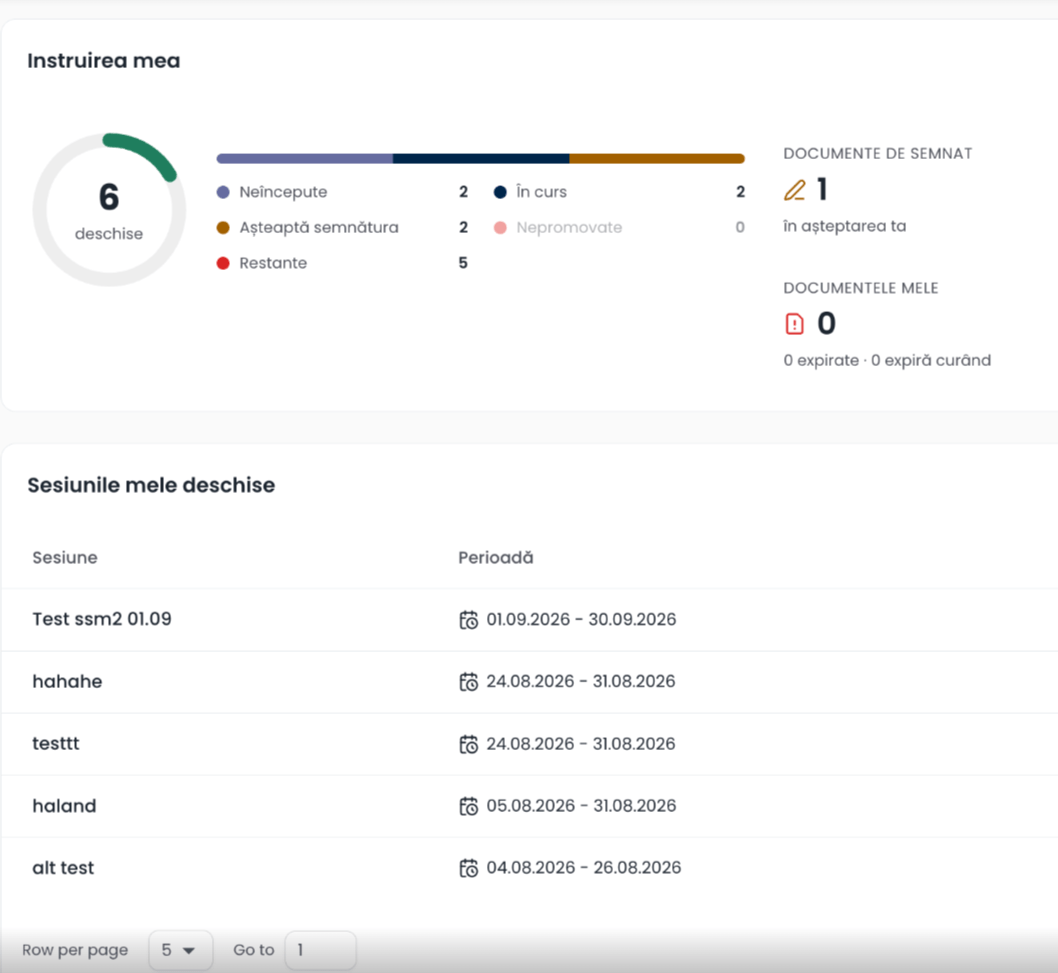This screenshot has width=1058, height=973.
Task: Click the dark navy segment of the status bar
Action: [x=481, y=159]
